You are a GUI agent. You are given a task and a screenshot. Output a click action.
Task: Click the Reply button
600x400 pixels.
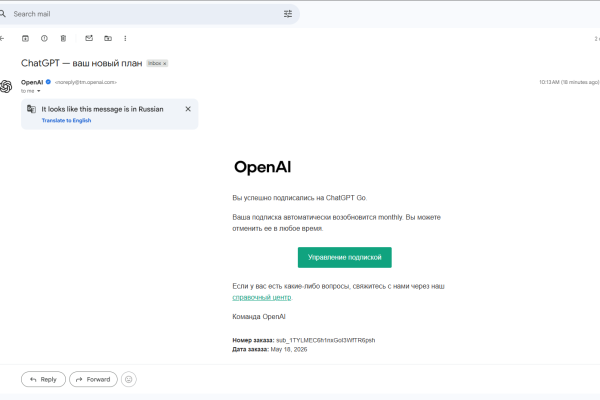(x=43, y=379)
